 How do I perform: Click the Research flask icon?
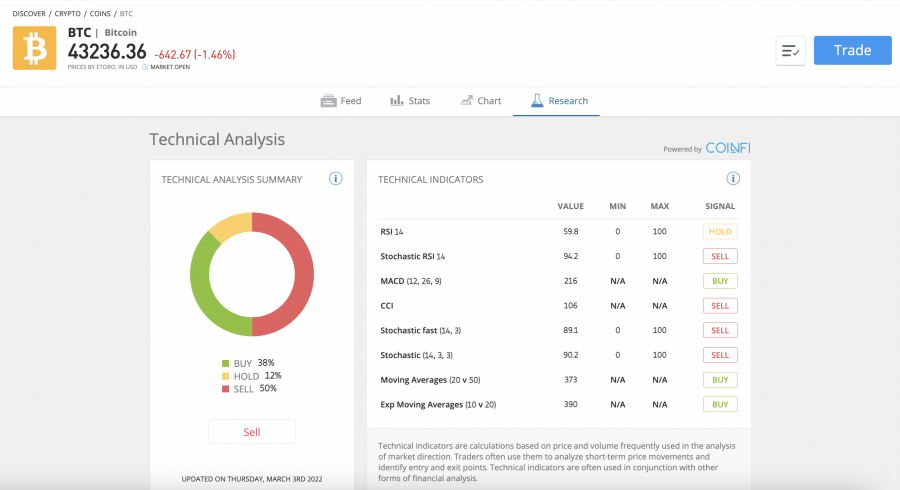pos(537,100)
